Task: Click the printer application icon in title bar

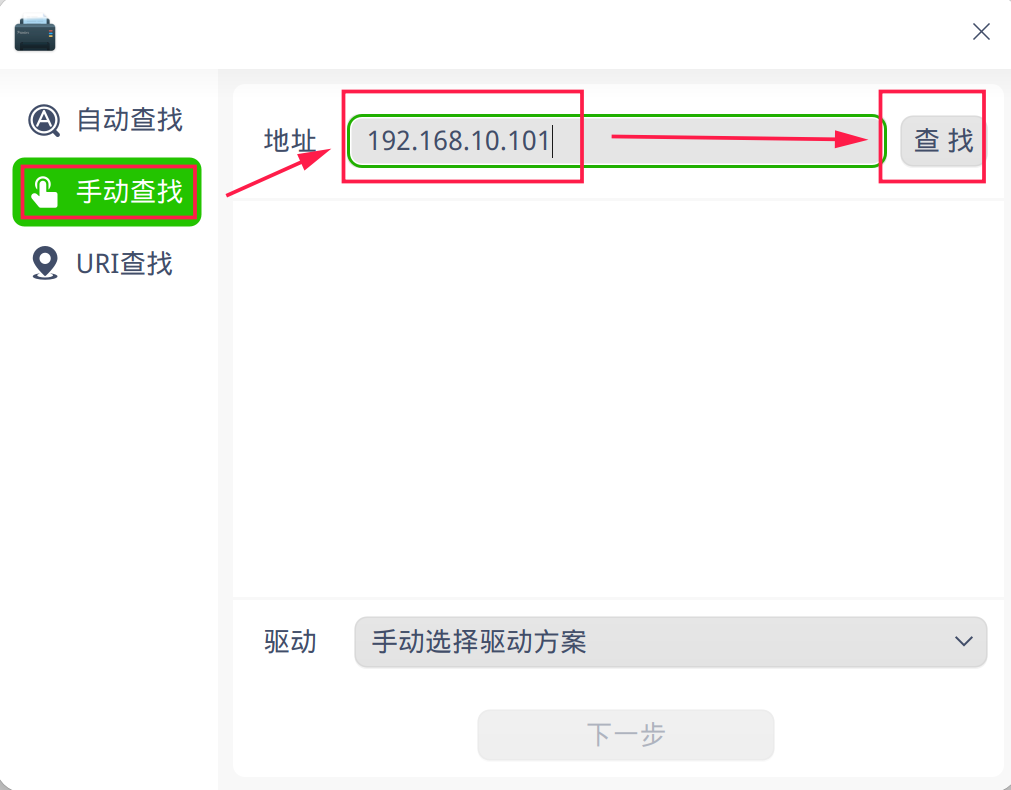Action: point(35,32)
